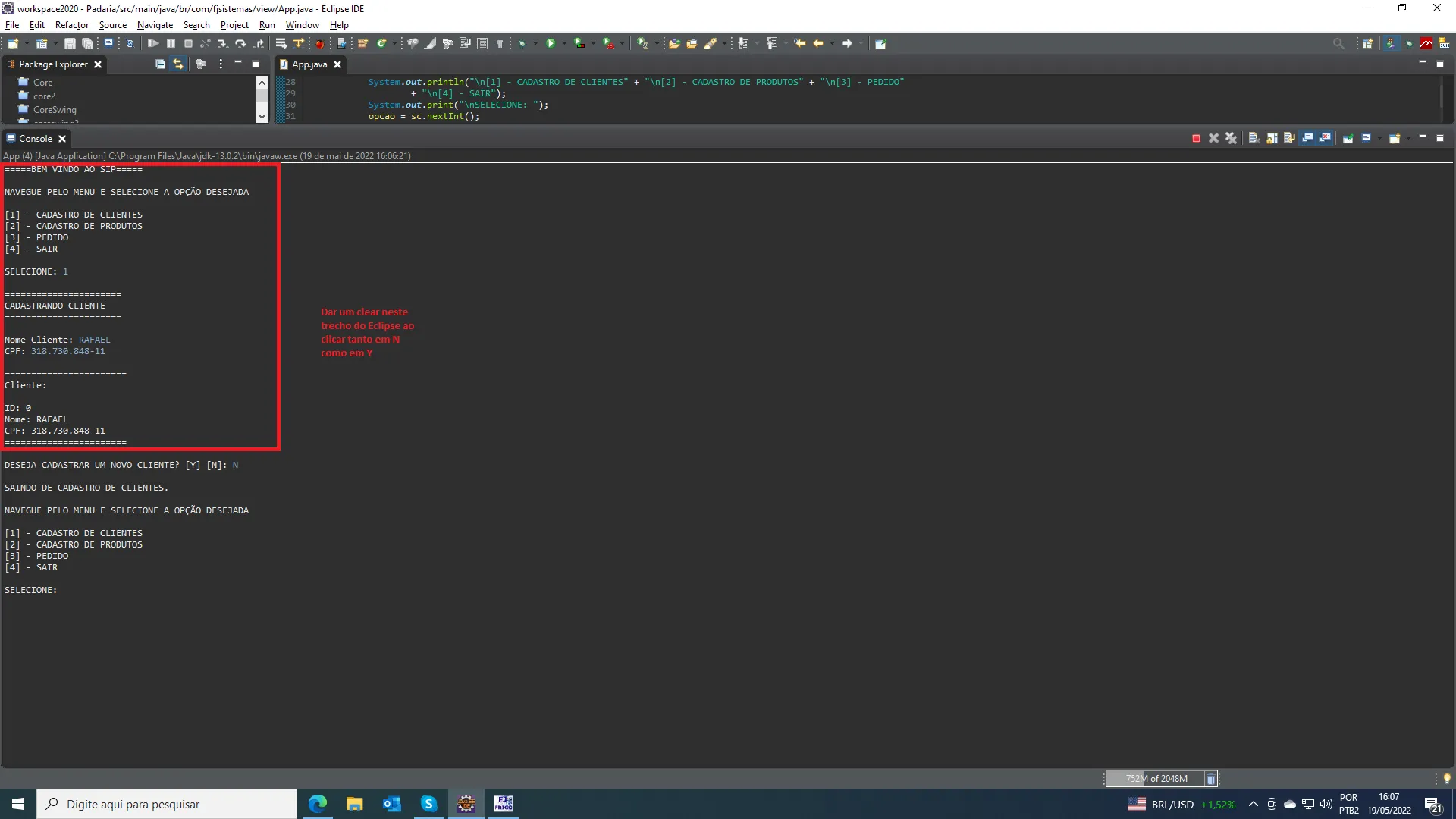The width and height of the screenshot is (1456, 819).
Task: Run the application with the green Run icon
Action: [551, 43]
